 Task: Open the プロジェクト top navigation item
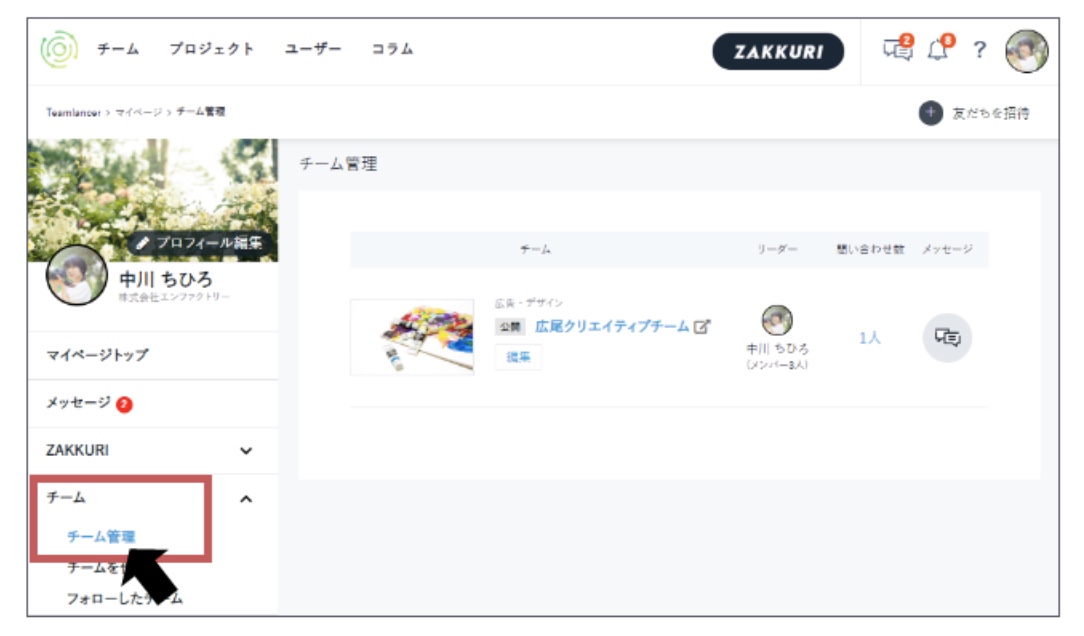pos(212,49)
